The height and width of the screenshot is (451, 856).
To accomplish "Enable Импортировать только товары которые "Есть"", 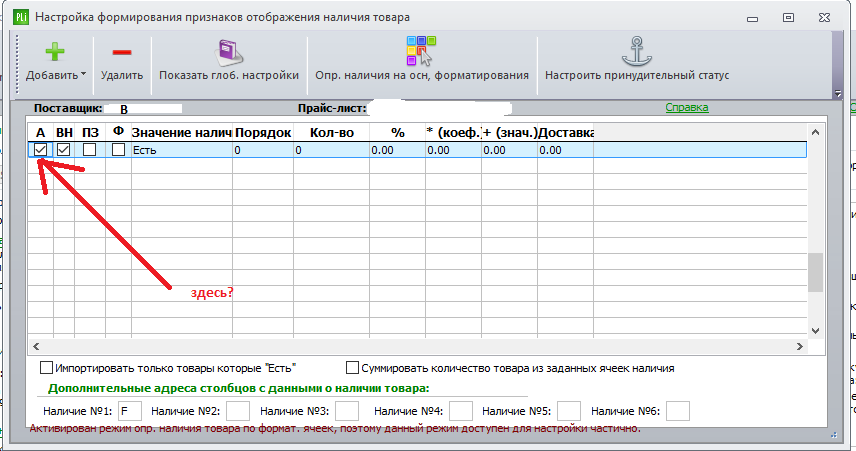I will 46,368.
